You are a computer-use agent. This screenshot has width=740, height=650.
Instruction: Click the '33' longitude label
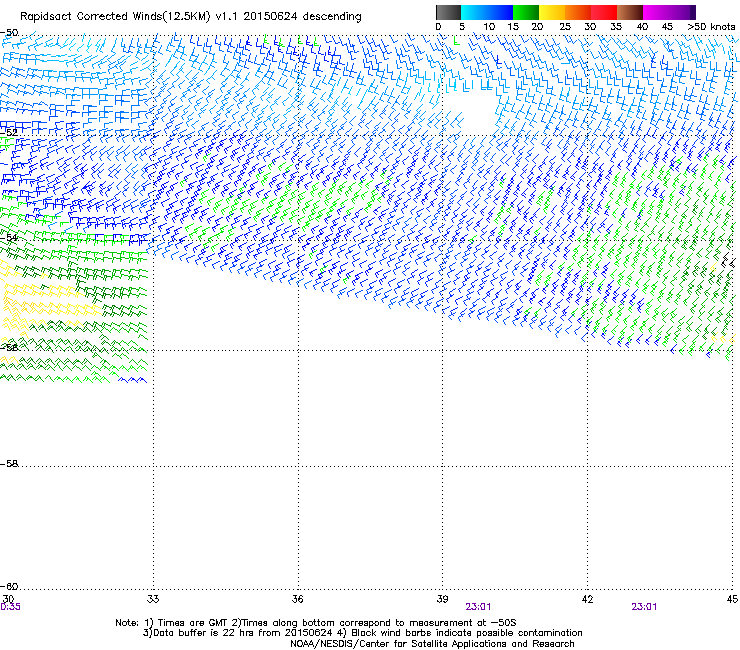click(153, 599)
